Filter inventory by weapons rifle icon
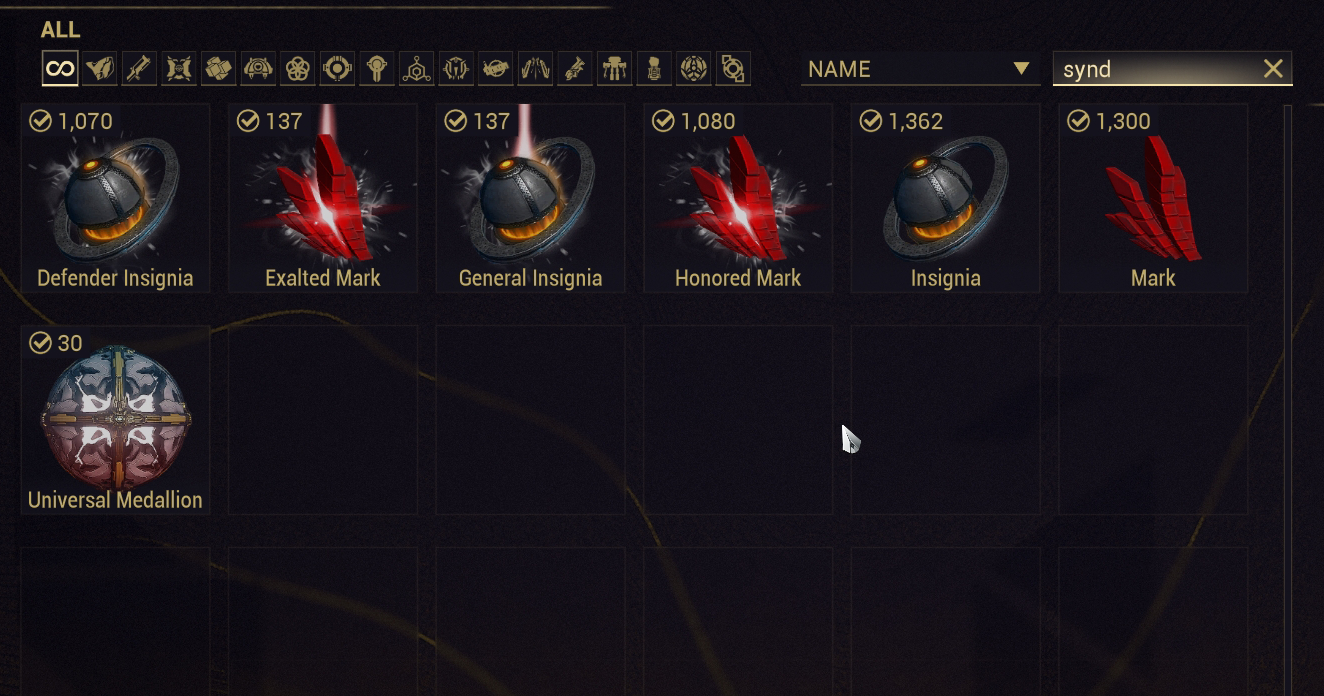The image size is (1324, 696). tap(139, 69)
